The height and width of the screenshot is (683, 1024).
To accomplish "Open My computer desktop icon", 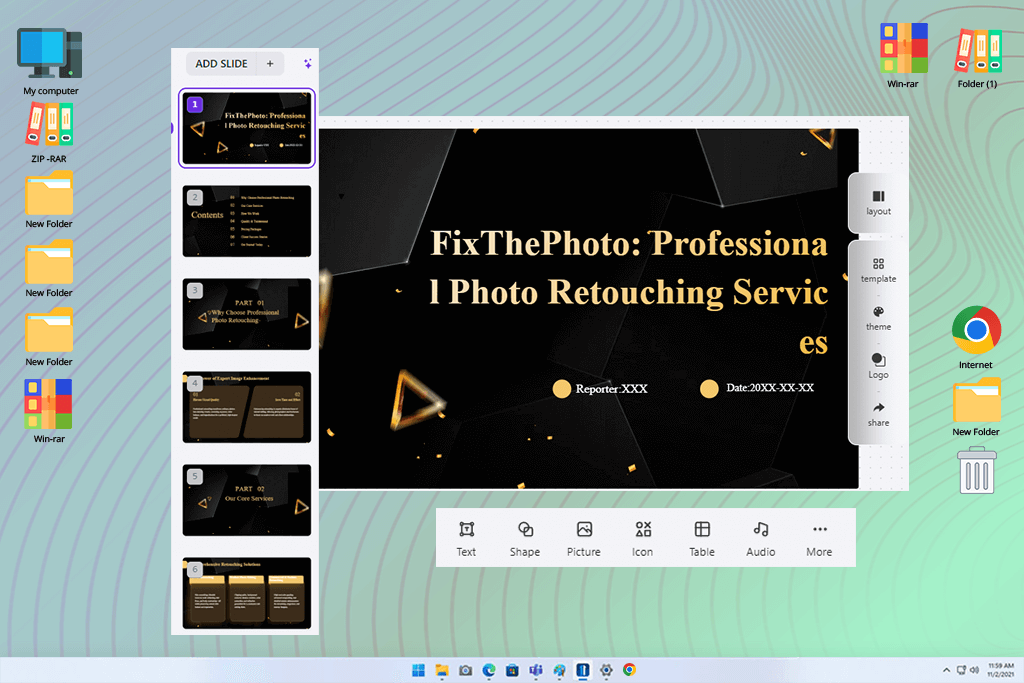I will click(x=50, y=61).
